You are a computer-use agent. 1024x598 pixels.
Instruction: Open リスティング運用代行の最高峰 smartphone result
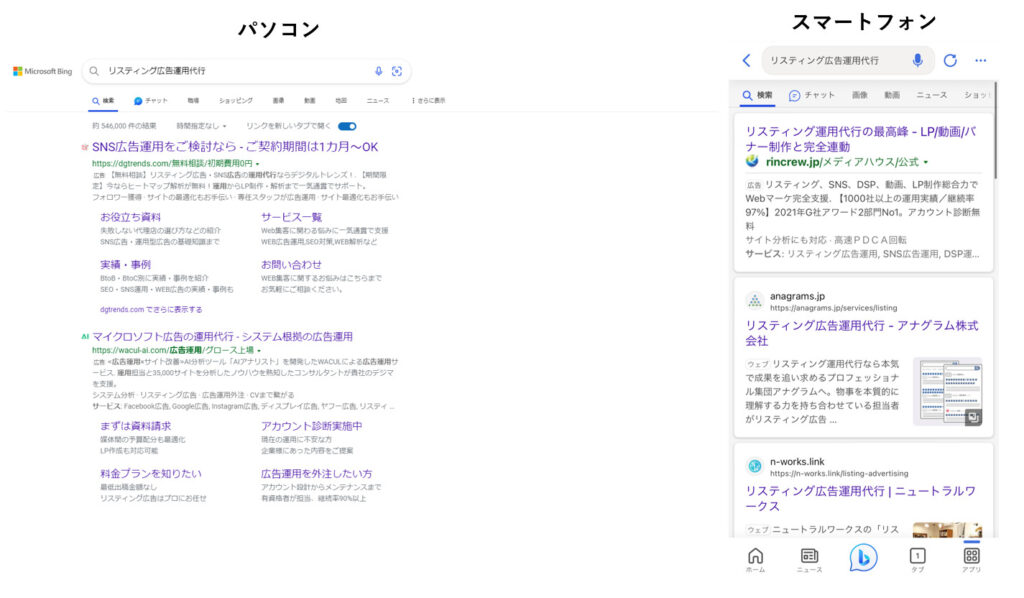pos(861,139)
